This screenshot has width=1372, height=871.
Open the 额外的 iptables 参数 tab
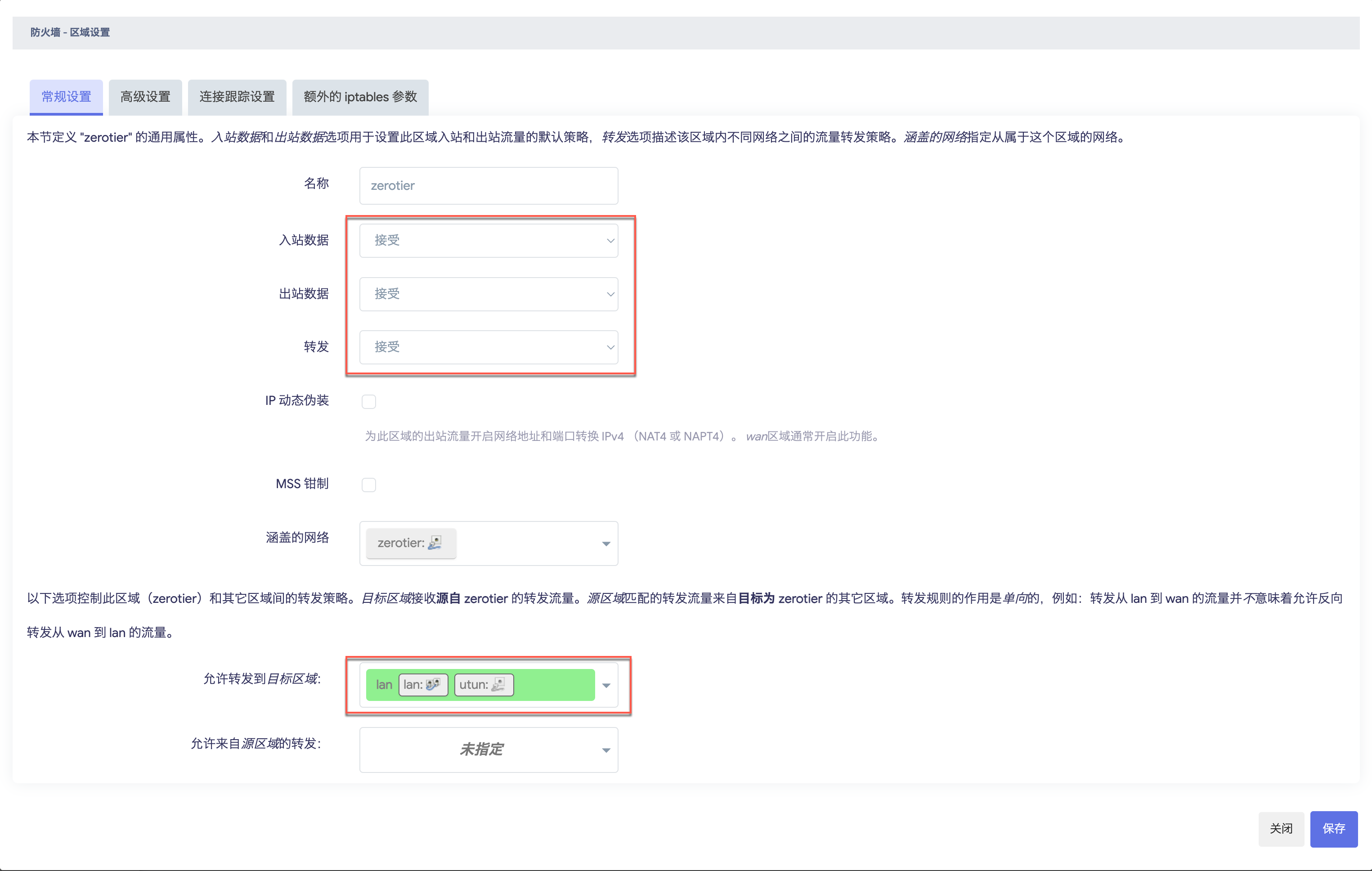coord(360,97)
